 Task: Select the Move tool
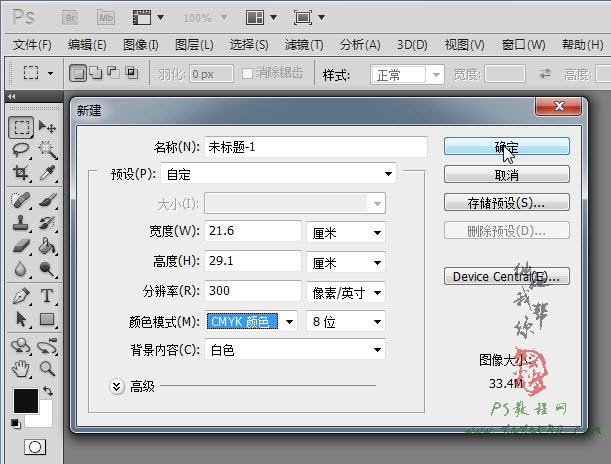[x=47, y=127]
